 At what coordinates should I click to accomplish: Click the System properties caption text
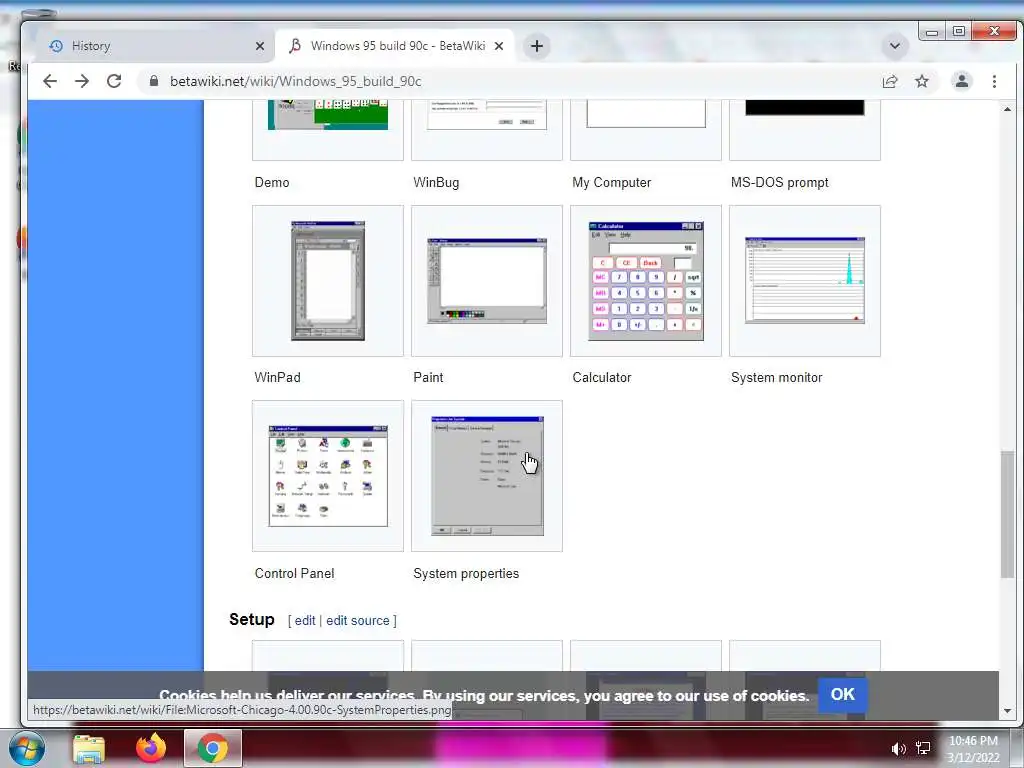(x=466, y=573)
